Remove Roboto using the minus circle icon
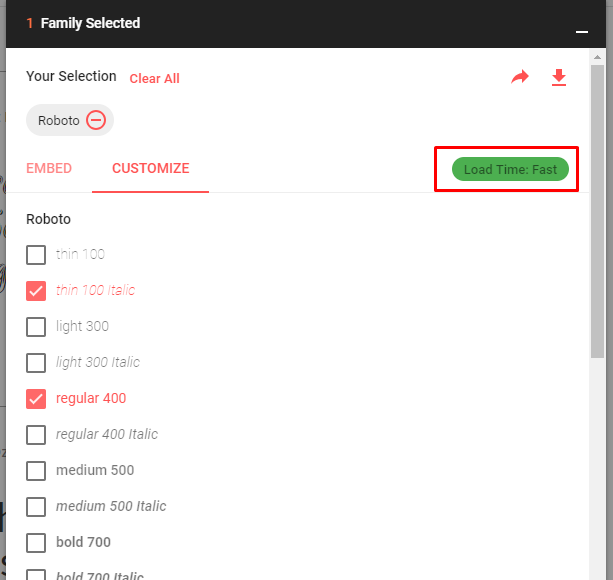Screen dimensions: 613x580 [96, 120]
